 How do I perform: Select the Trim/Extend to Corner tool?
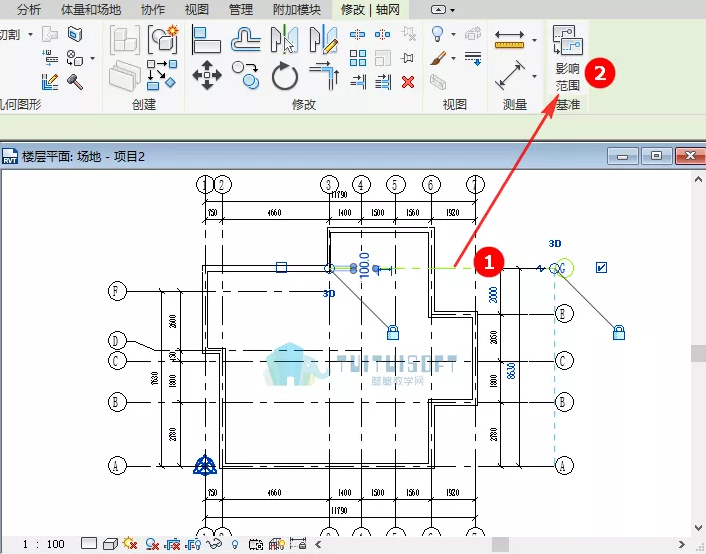pos(324,75)
